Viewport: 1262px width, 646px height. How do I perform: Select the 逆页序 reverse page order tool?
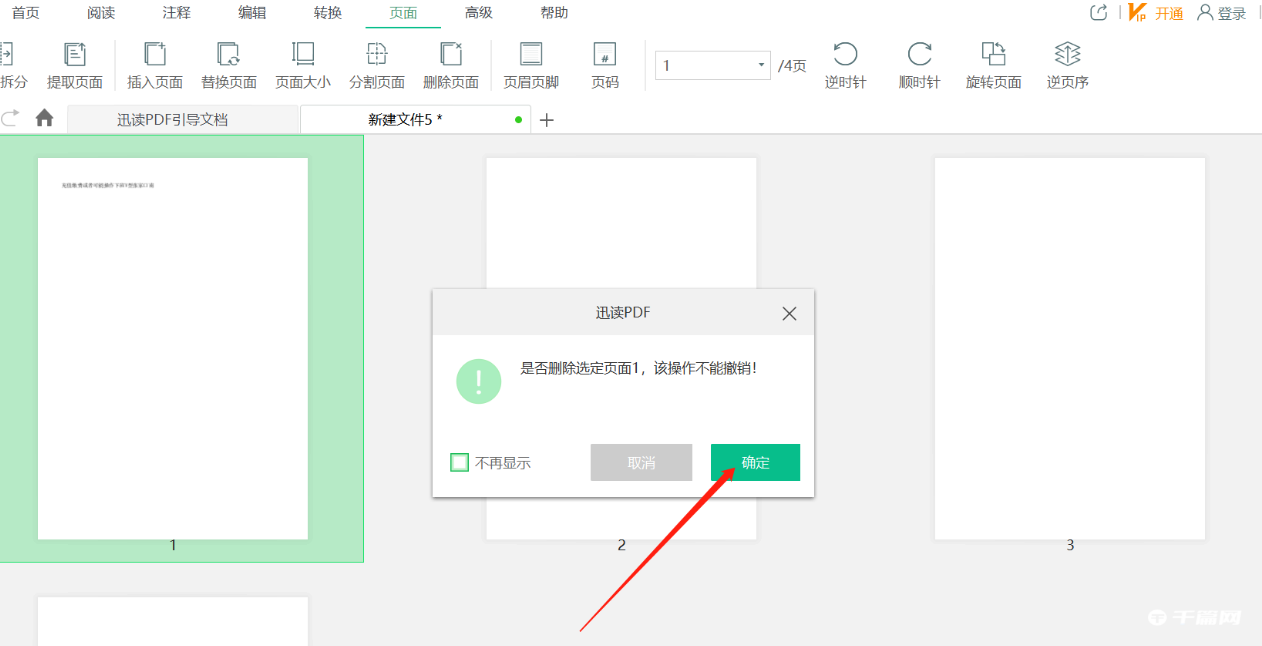(x=1066, y=63)
